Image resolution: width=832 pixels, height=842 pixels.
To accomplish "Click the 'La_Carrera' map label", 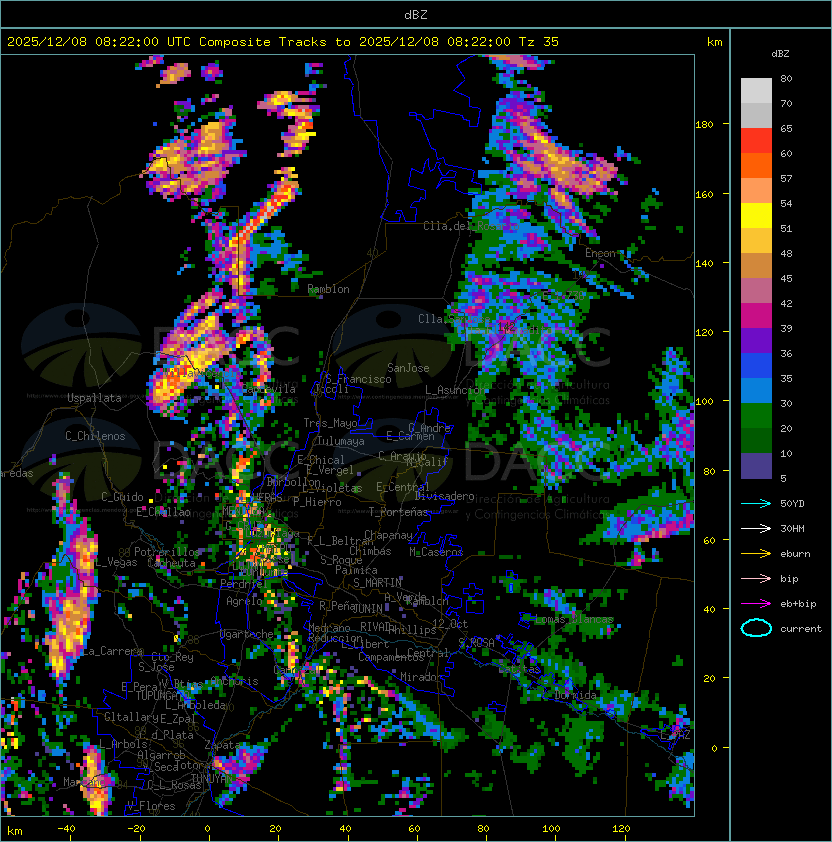I will coord(113,651).
